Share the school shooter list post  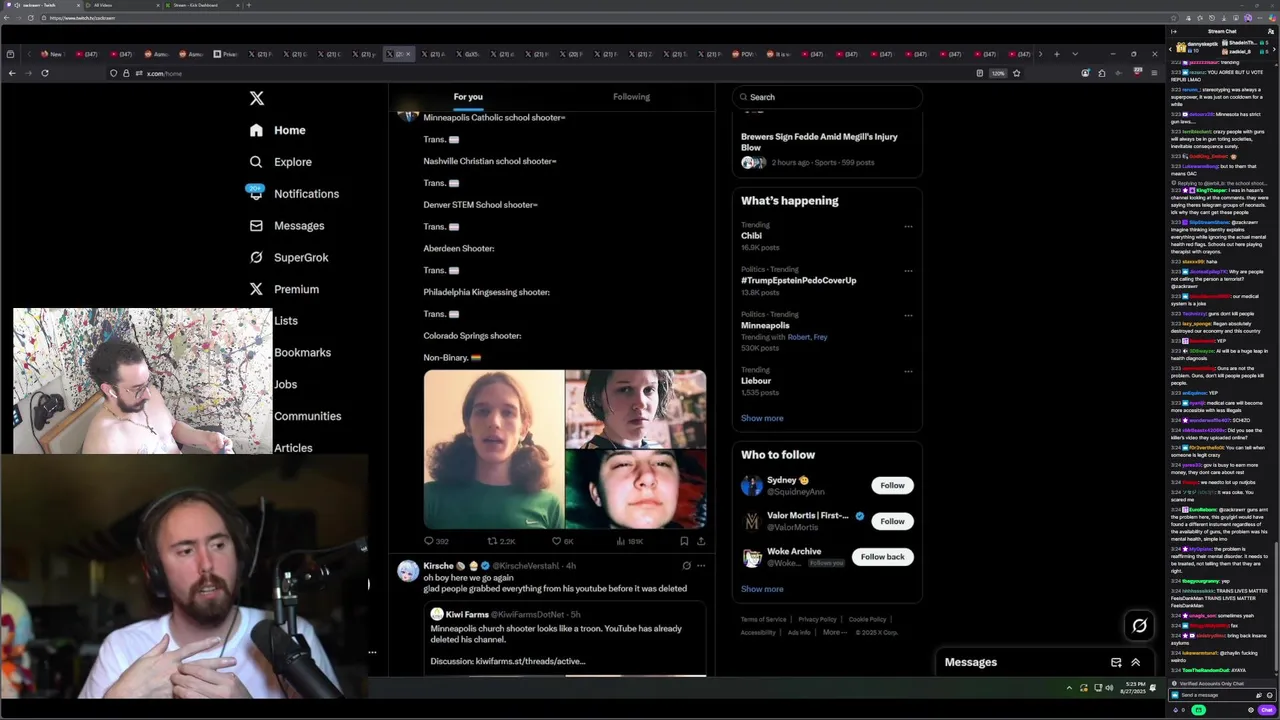tap(701, 541)
